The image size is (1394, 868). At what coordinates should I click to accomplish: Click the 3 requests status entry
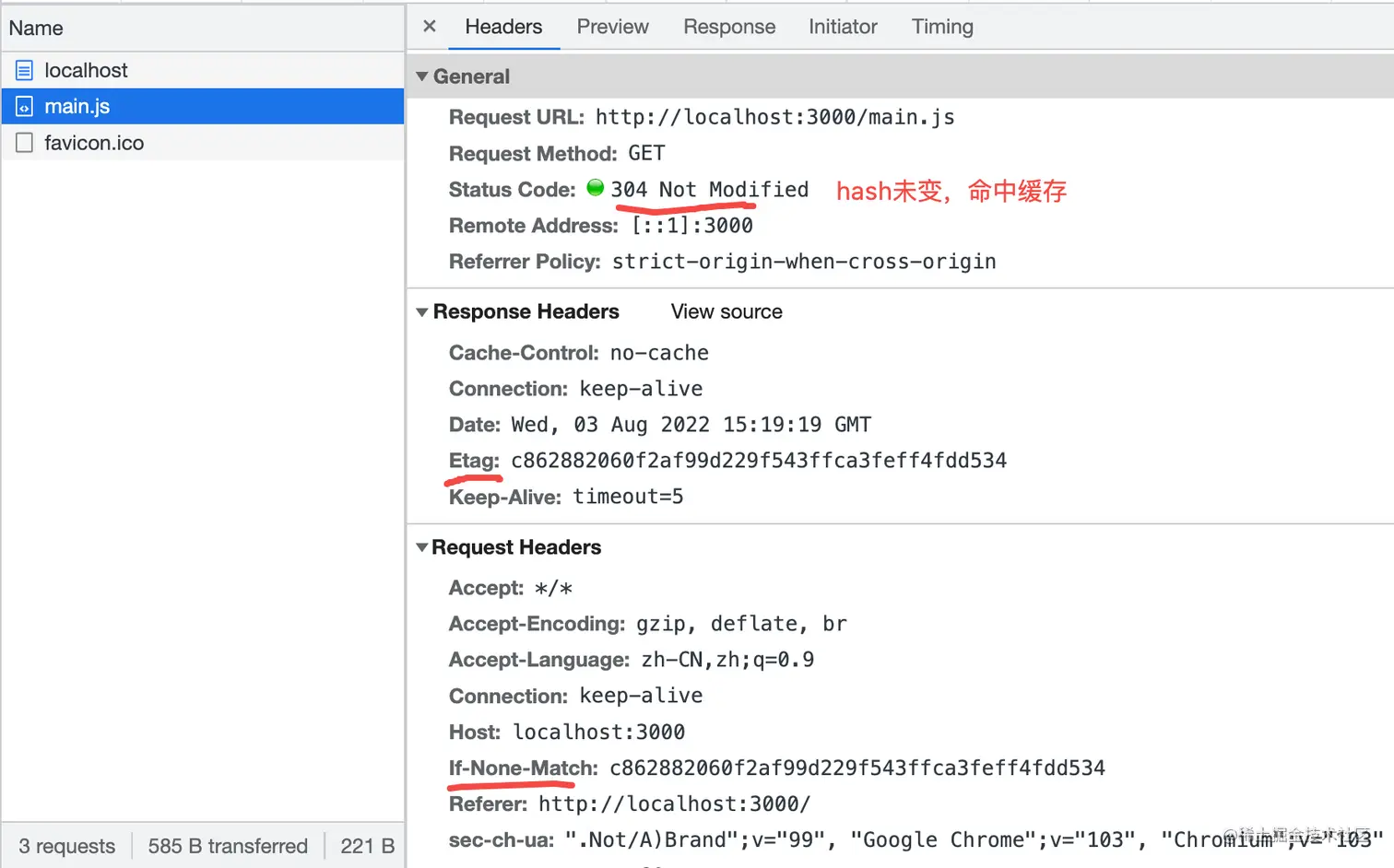tap(67, 846)
